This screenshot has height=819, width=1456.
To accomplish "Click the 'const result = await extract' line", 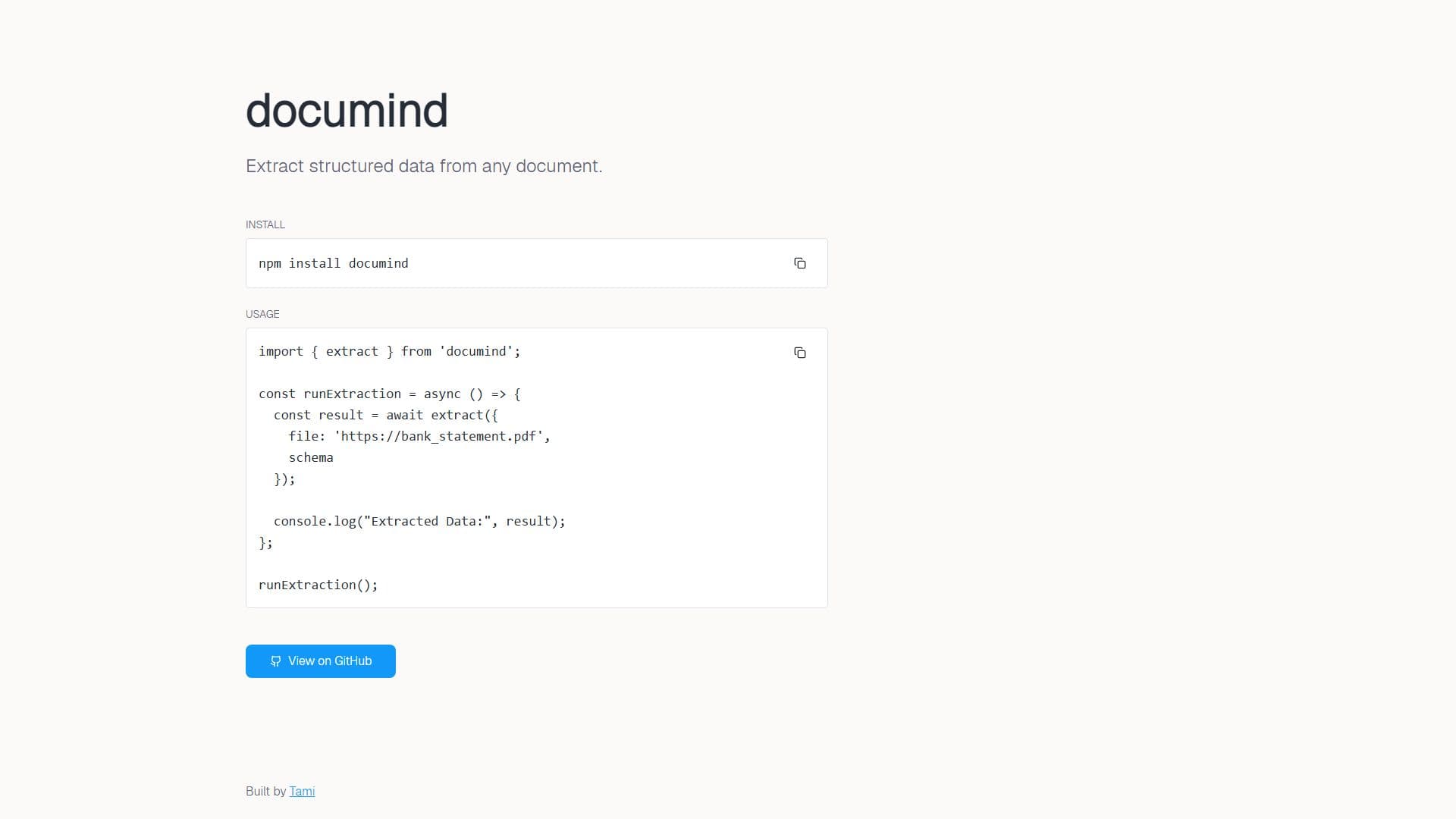I will coord(386,415).
